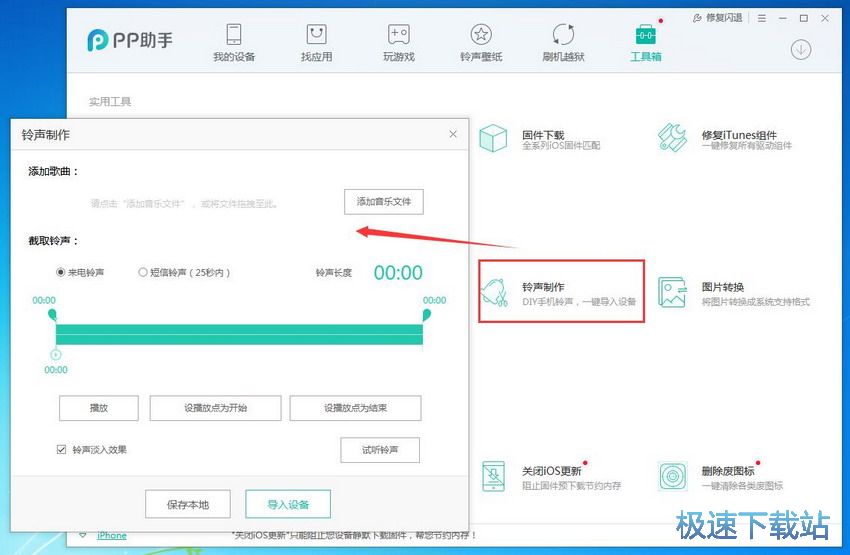Open the 刷机越狱 tab
The image size is (850, 555).
pos(563,42)
